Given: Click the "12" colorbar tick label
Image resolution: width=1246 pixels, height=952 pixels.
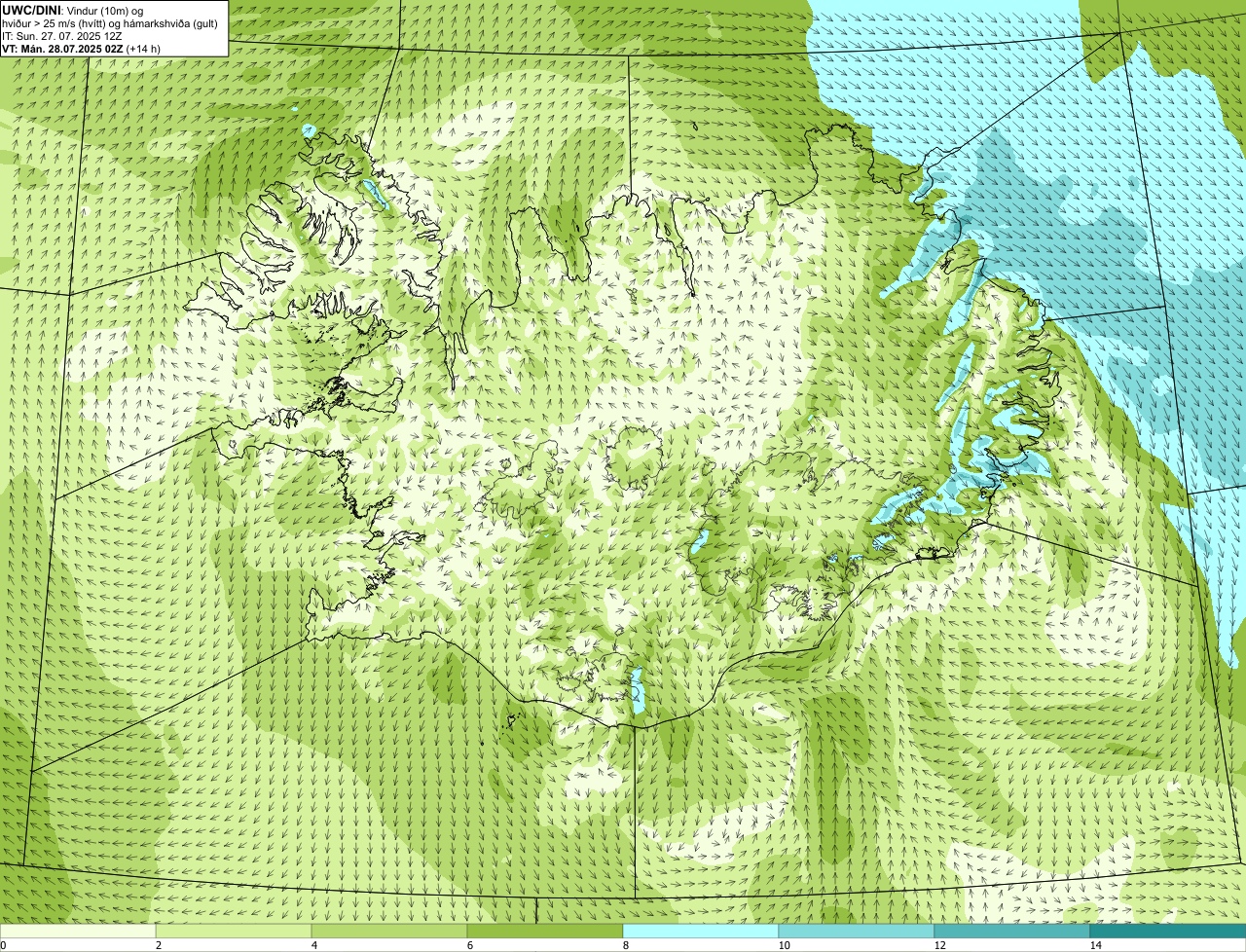Looking at the screenshot, I should click(939, 945).
